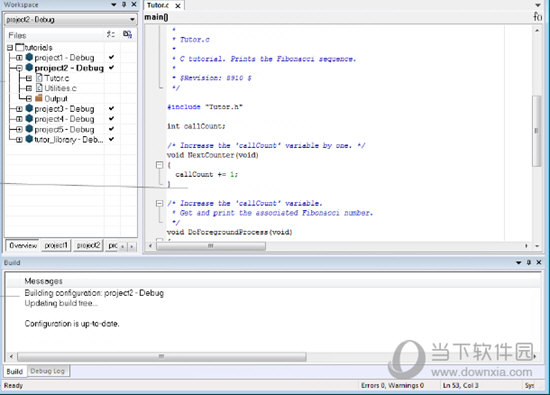Switch to the Build log tab
This screenshot has width=550, height=395.
click(x=15, y=371)
